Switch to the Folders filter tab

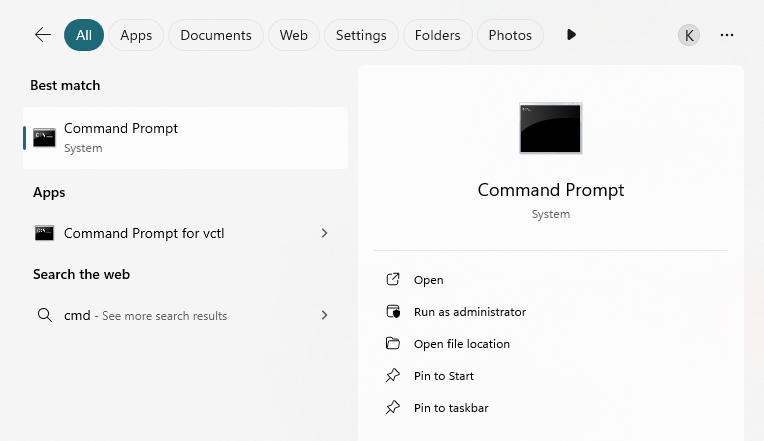tap(438, 35)
